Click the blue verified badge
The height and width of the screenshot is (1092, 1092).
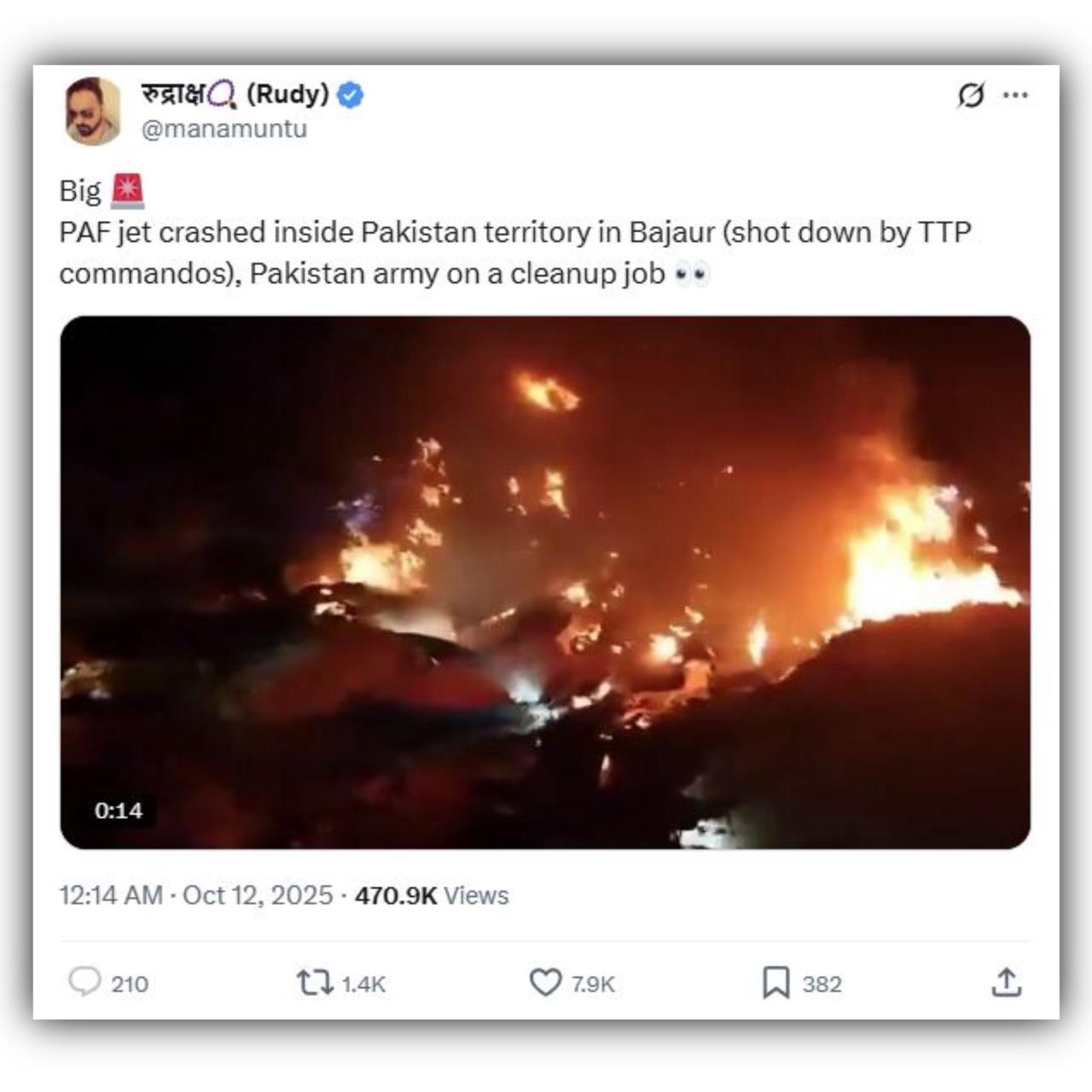click(350, 95)
